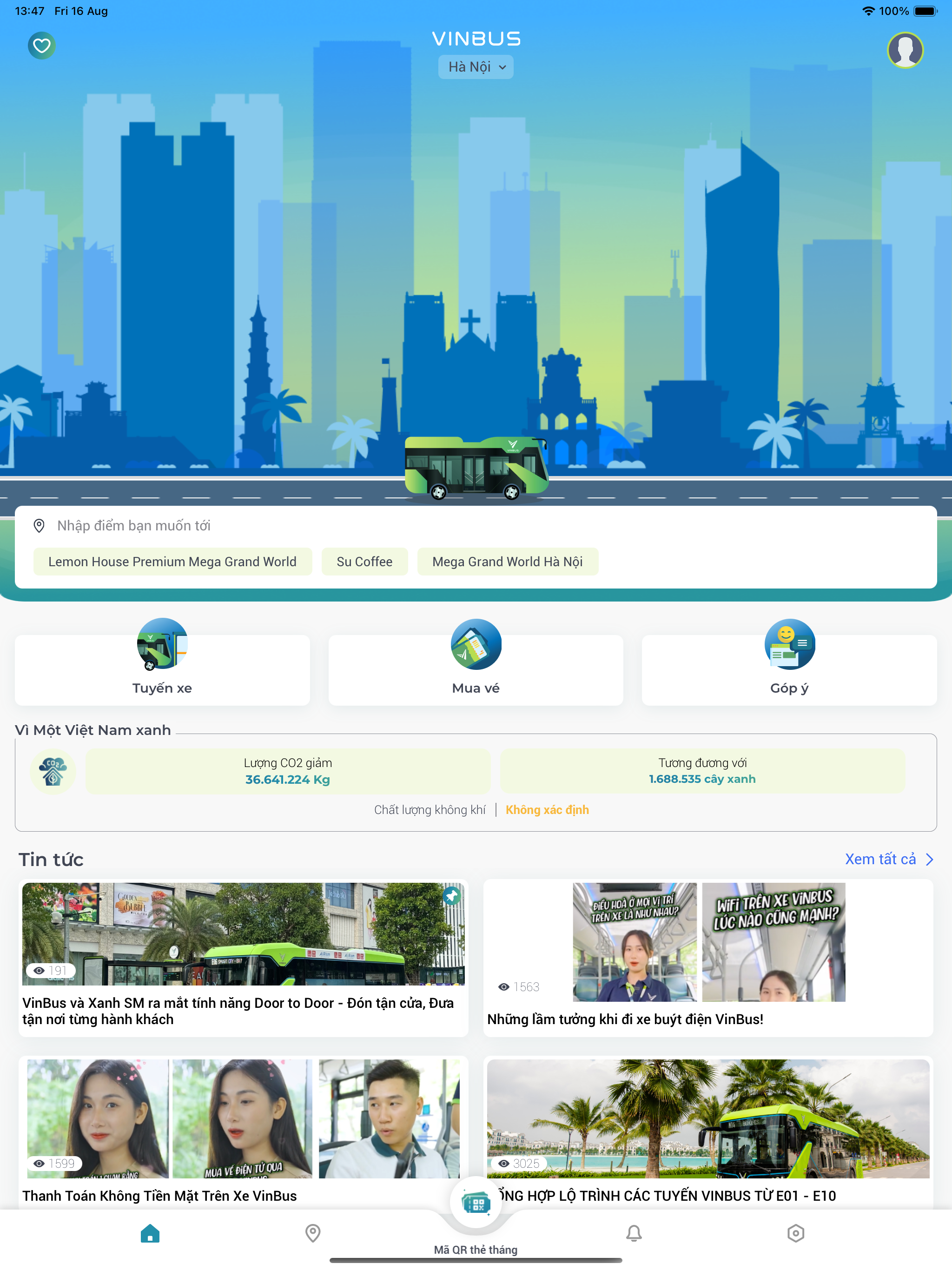Select the Su Coffee suggestion chip
This screenshot has width=952, height=1270.
(364, 562)
